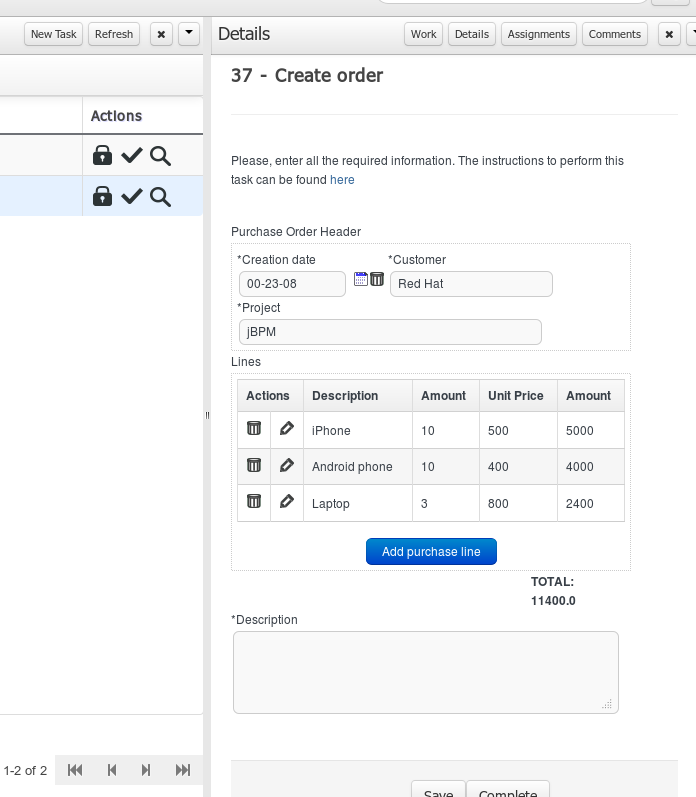This screenshot has height=797, width=696.
Task: Delete the Laptop purchase line
Action: [254, 502]
